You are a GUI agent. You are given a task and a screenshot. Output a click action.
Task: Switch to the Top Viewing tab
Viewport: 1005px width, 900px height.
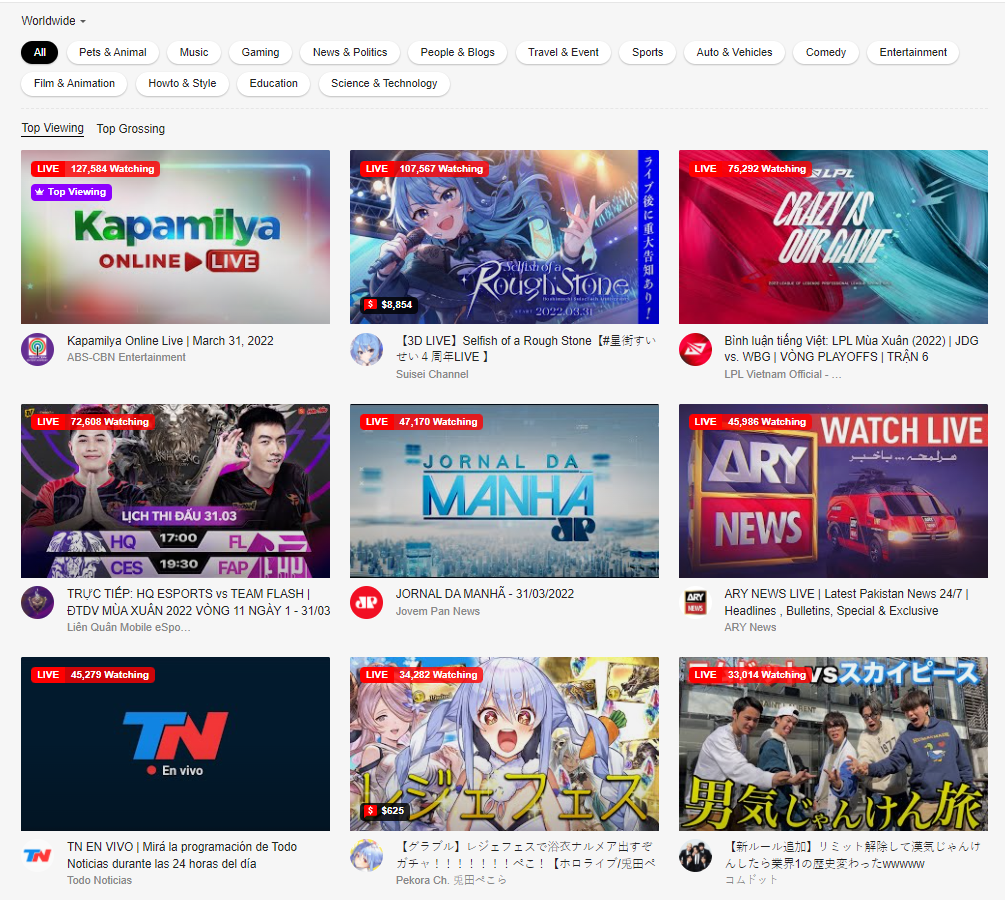(53, 128)
